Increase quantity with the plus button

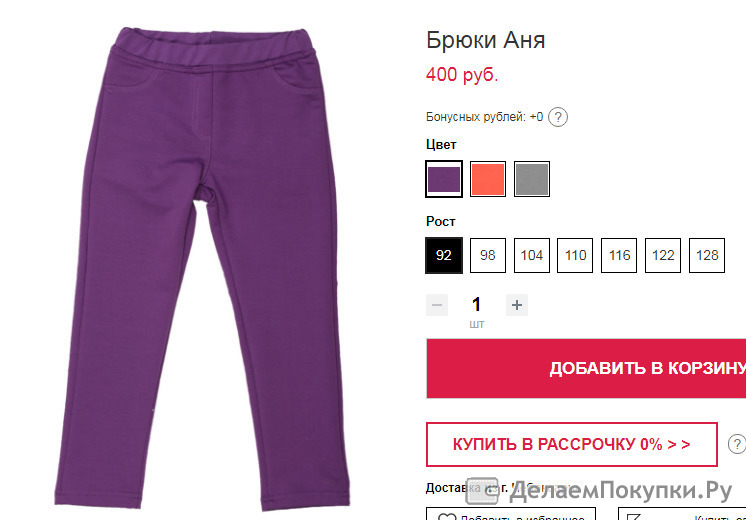pos(517,305)
